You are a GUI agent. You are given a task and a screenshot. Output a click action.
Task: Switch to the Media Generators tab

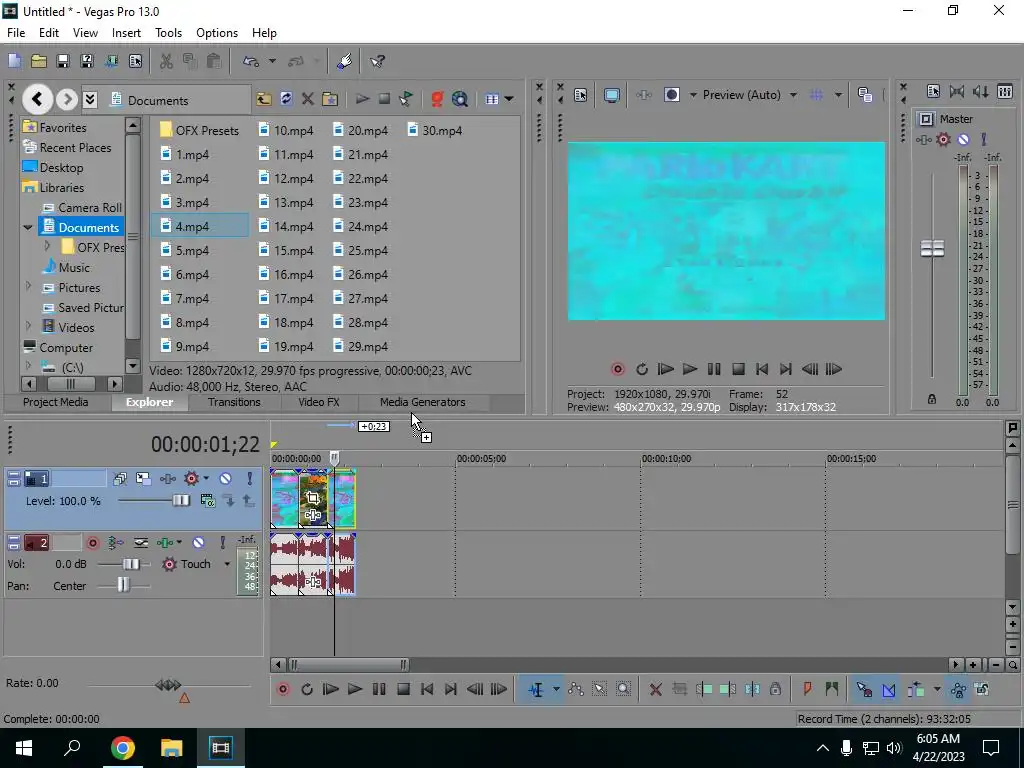click(x=423, y=402)
